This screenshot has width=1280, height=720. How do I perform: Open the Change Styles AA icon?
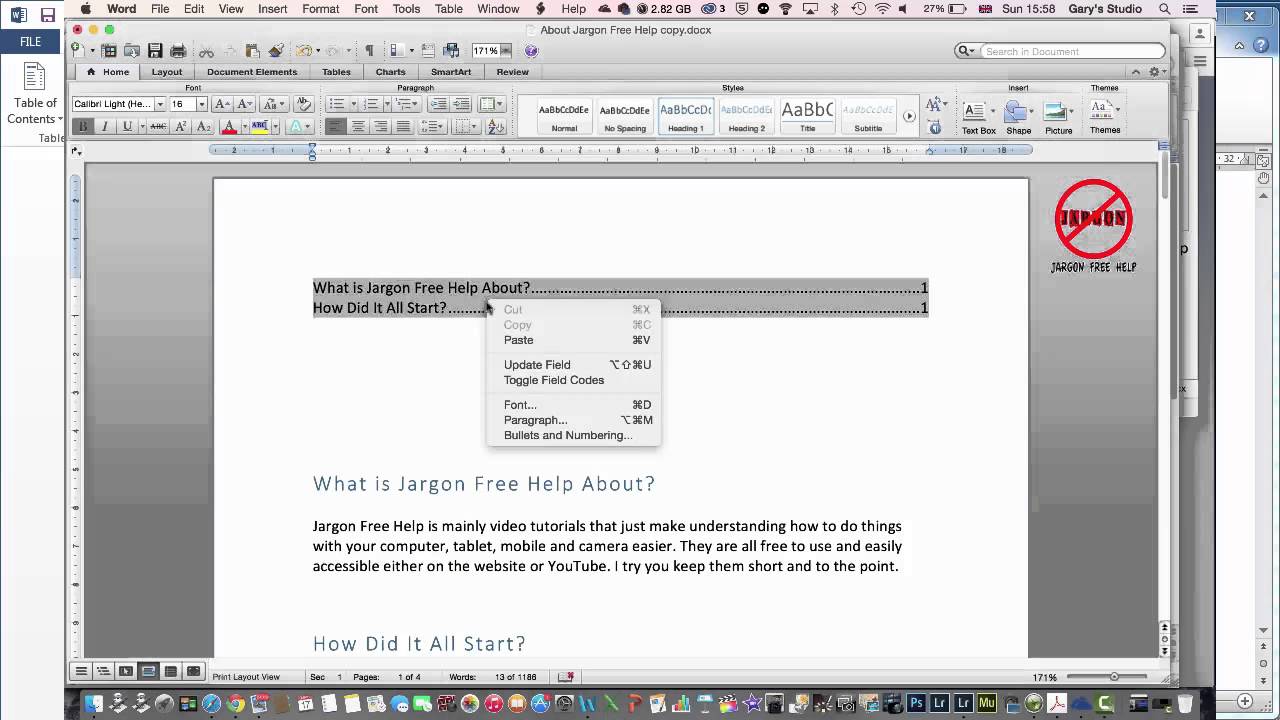[935, 104]
